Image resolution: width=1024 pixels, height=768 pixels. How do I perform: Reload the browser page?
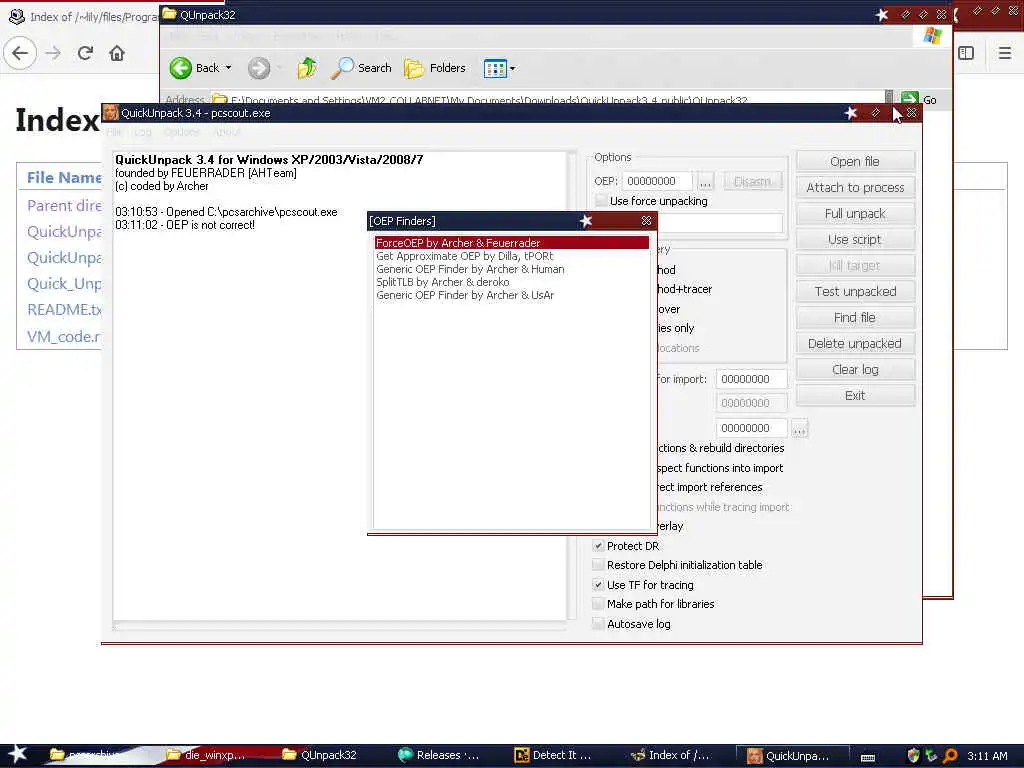click(85, 53)
